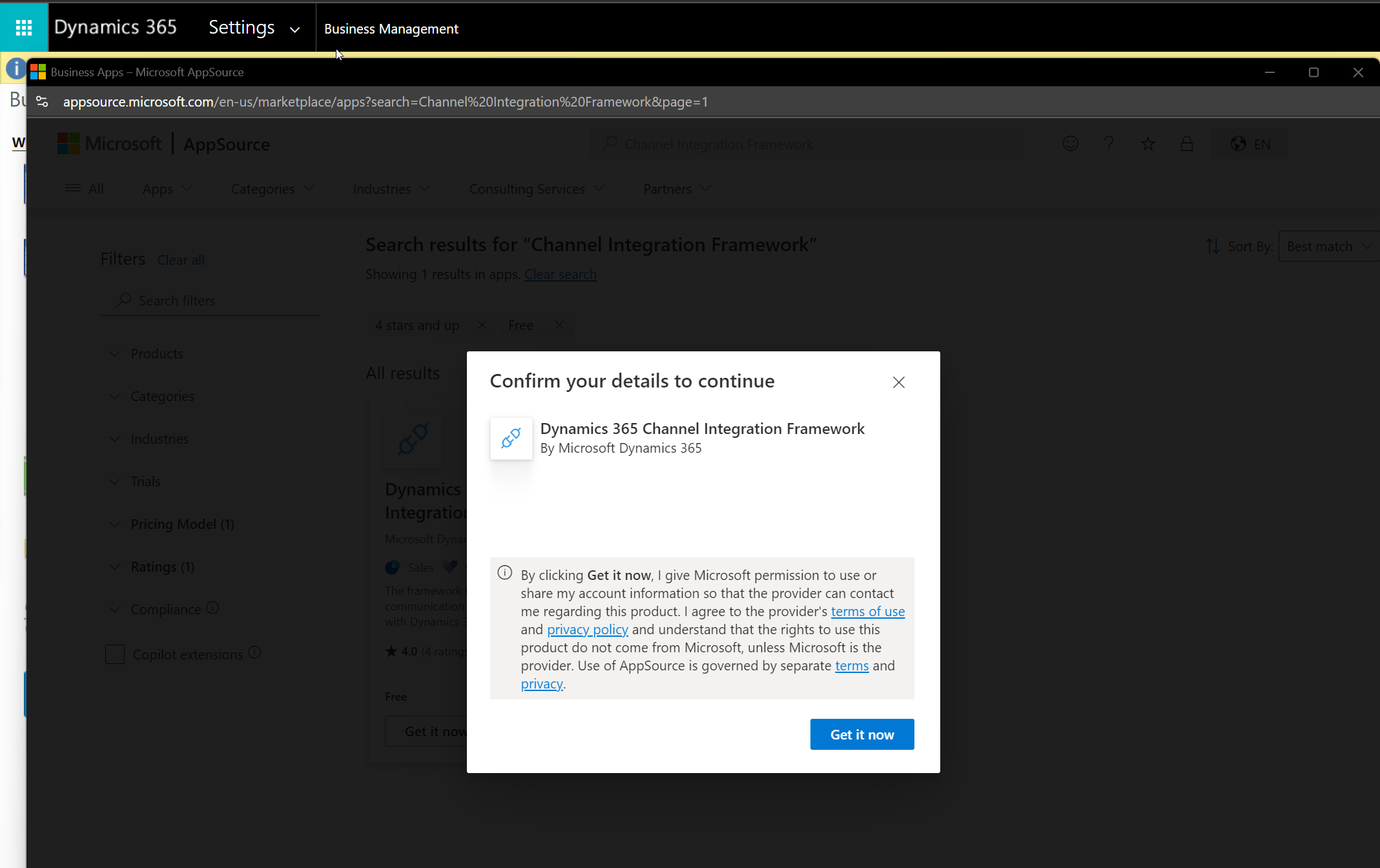Expand the Consulting Services navigation menu

[x=537, y=189]
